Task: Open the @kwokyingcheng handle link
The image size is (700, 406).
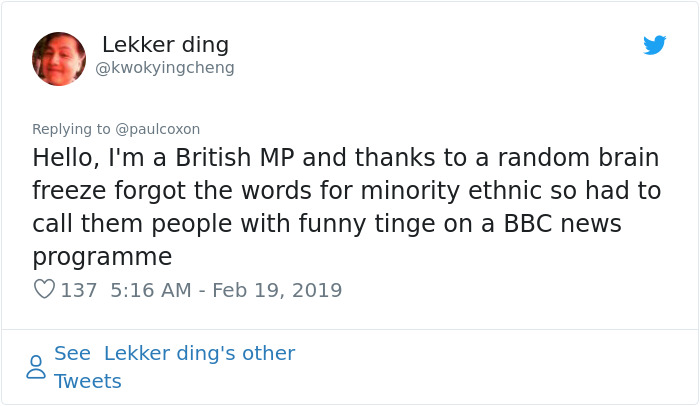Action: [x=164, y=68]
